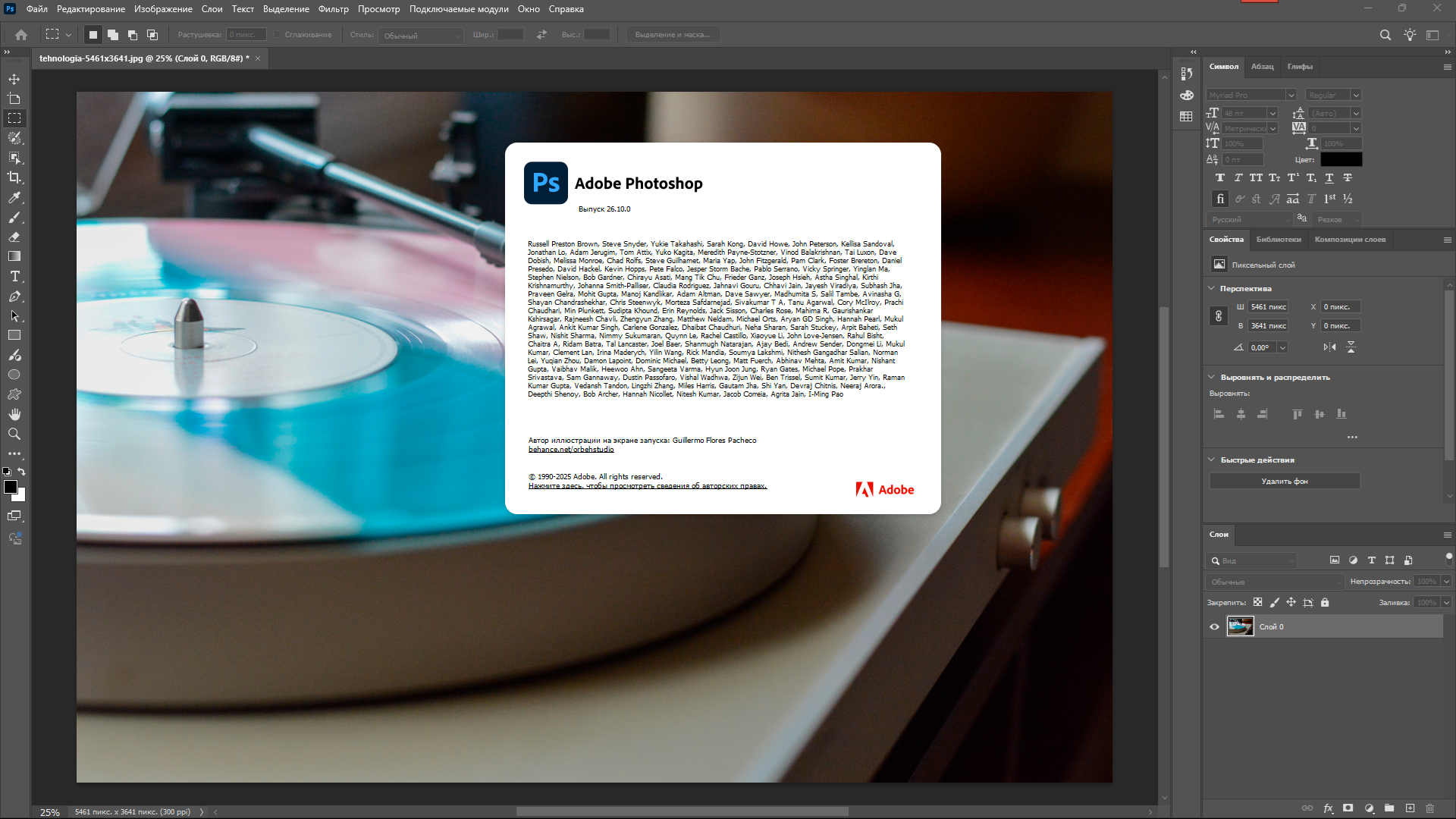Click the text color swatch in Символ panel
The image size is (1456, 819).
pos(1341,159)
